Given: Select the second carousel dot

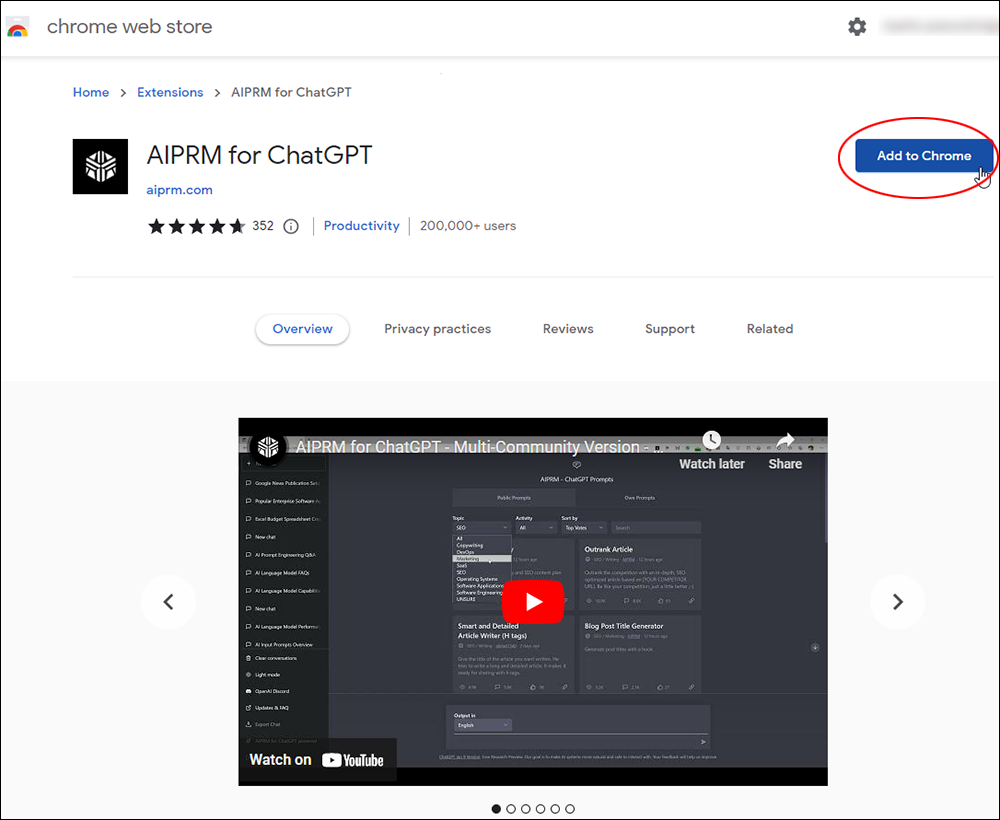Looking at the screenshot, I should pyautogui.click(x=511, y=809).
